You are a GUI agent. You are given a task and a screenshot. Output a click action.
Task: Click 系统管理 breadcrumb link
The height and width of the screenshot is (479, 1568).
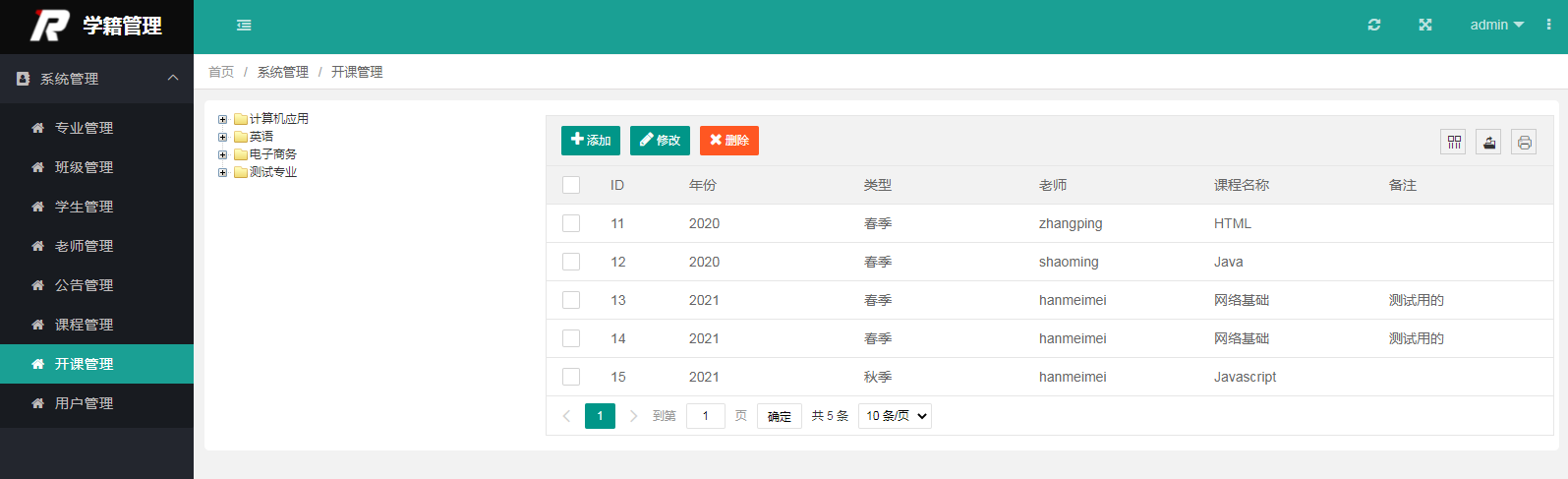283,72
